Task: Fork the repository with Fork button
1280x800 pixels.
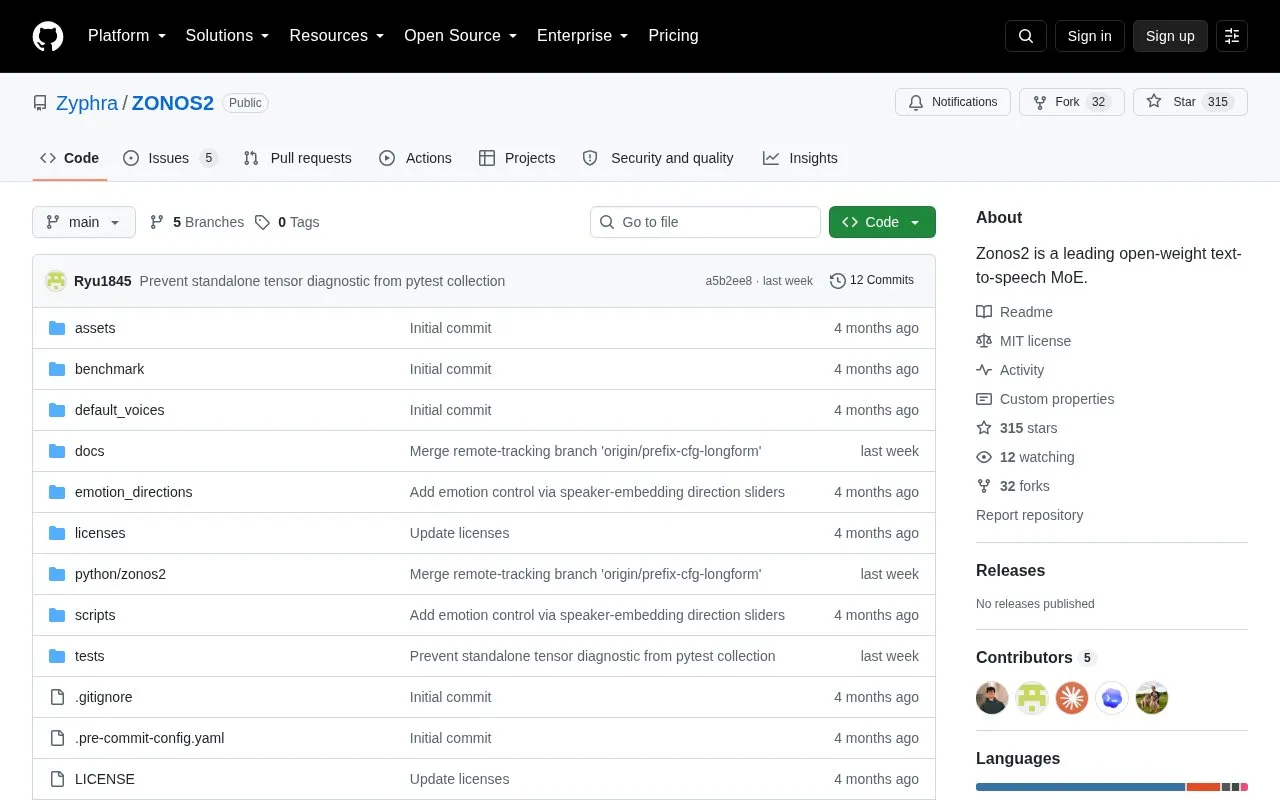Action: tap(1072, 102)
